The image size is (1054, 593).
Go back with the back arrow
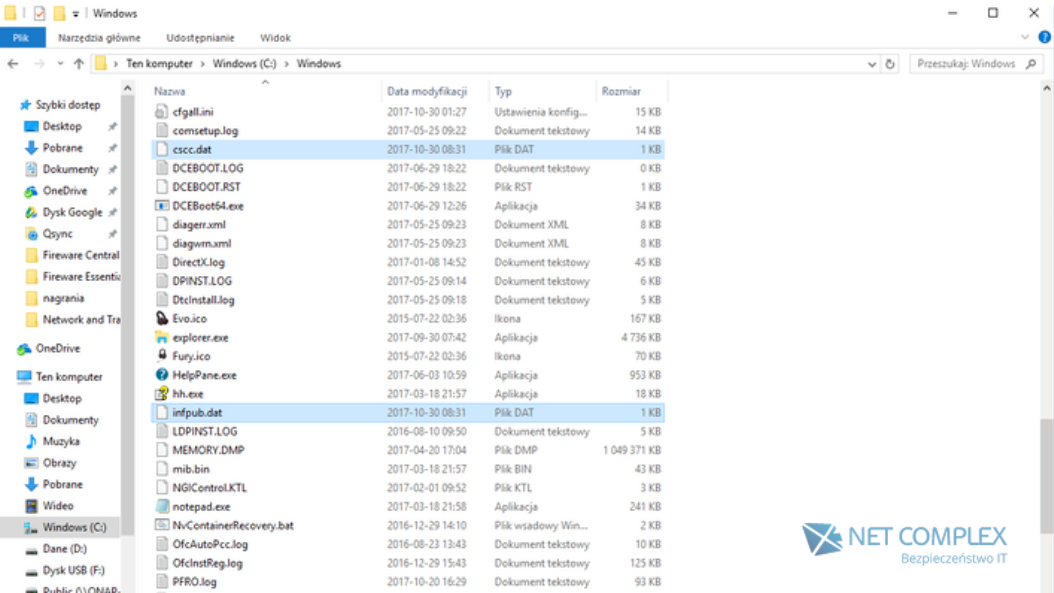(x=13, y=64)
